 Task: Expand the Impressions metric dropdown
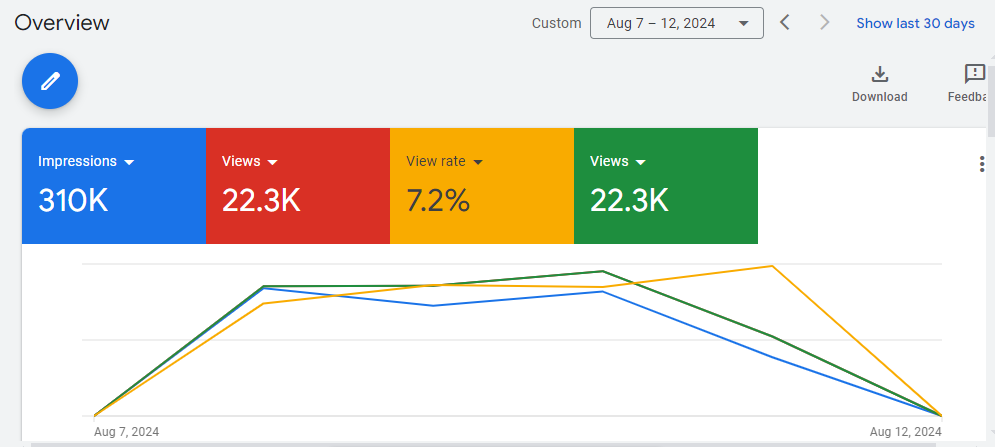[129, 162]
